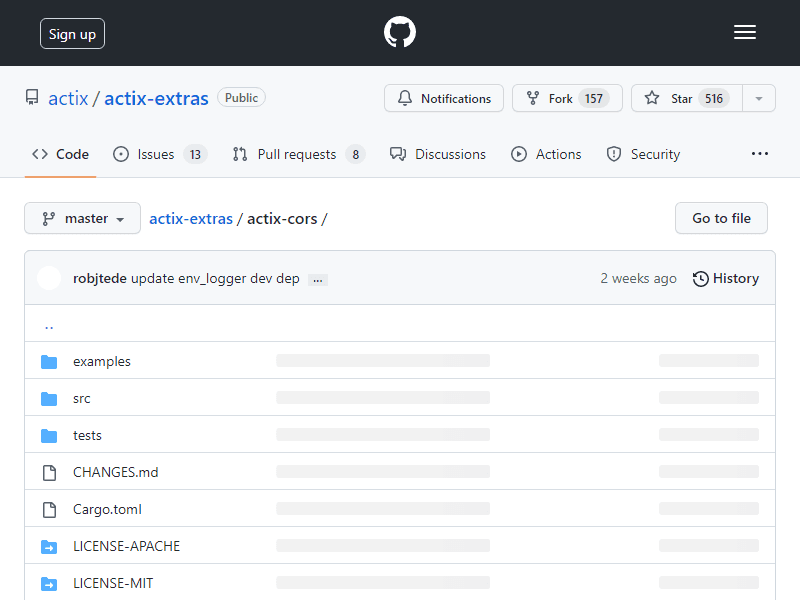Click robjtede's avatar in commit row

(49, 279)
